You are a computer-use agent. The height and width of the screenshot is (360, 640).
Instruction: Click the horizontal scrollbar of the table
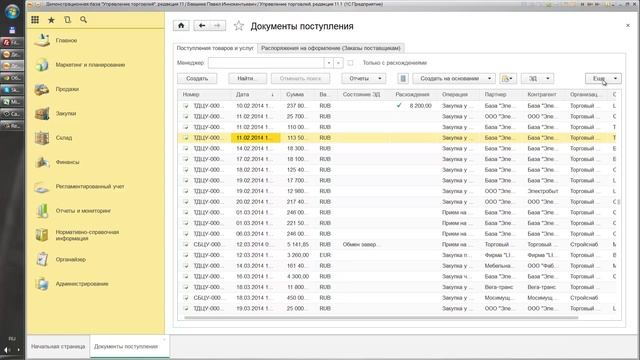coord(381,317)
